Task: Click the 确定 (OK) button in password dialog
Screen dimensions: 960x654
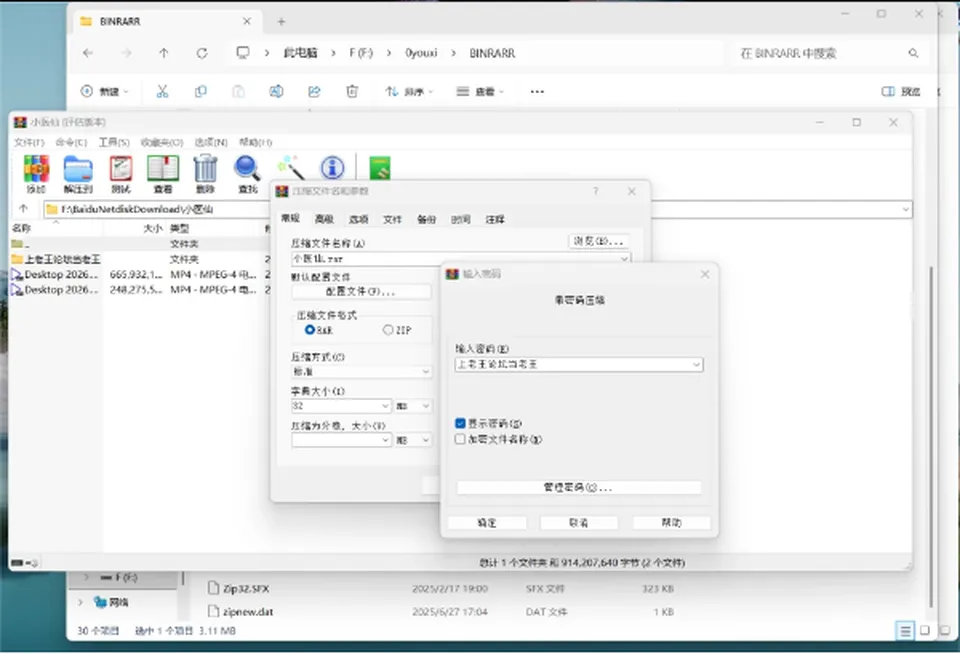Action: point(487,522)
